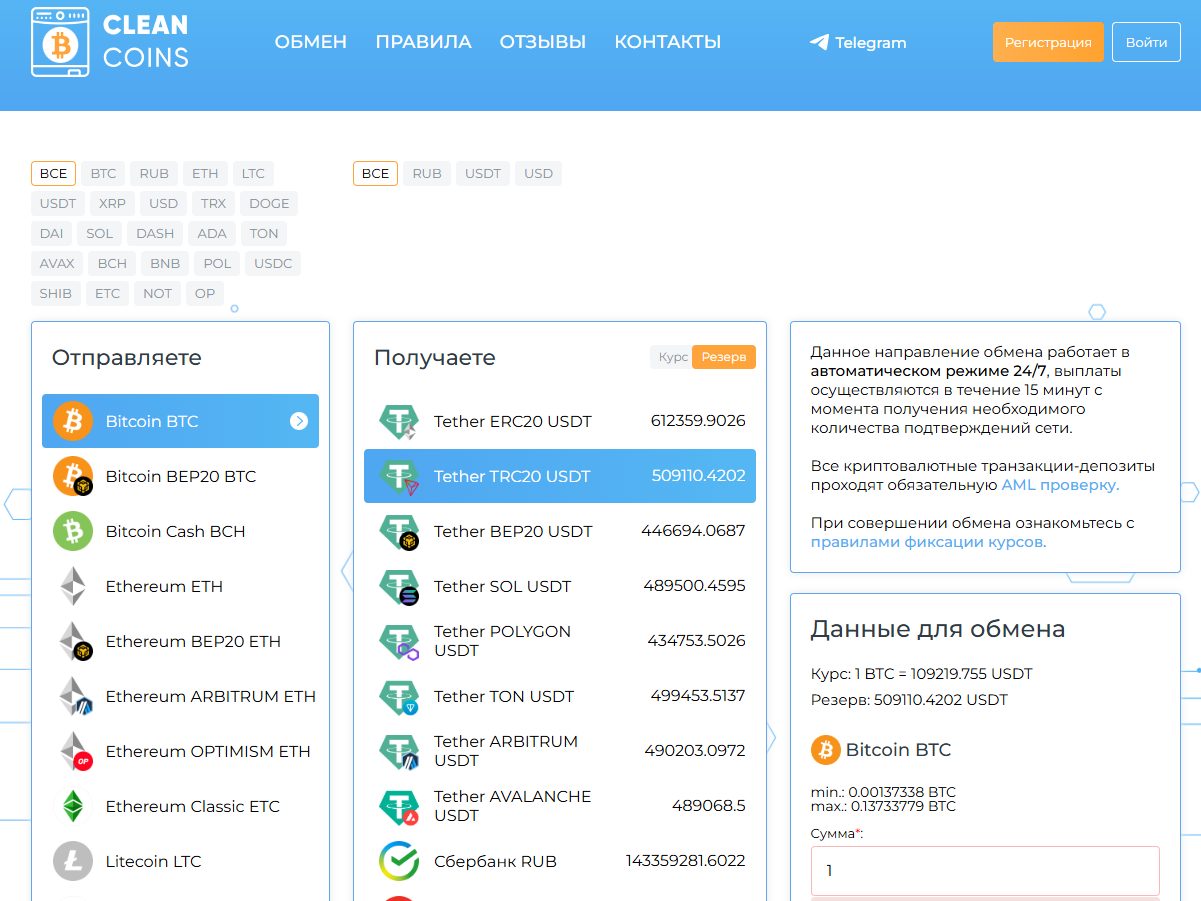This screenshot has width=1201, height=901.
Task: Click the Tether SOL USDT icon
Action: click(x=398, y=586)
